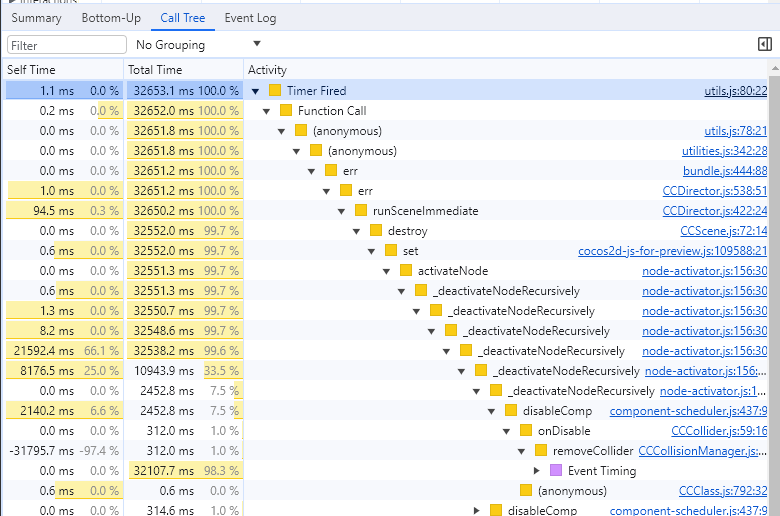Click yellow icon beside onDisable
The width and height of the screenshot is (780, 516).
tap(526, 430)
